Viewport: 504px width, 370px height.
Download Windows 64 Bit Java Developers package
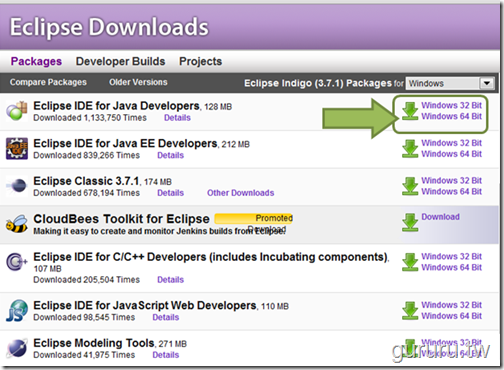(451, 116)
